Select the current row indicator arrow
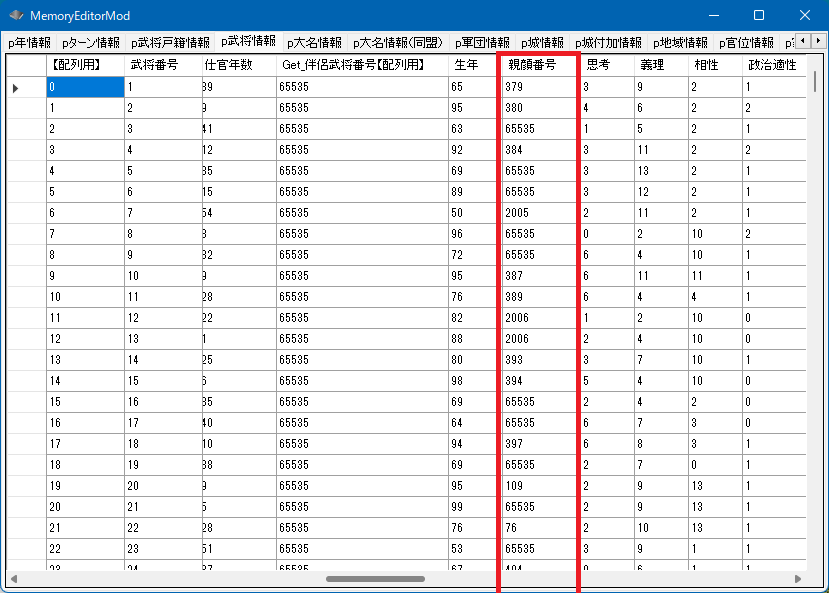The image size is (829, 593). (x=16, y=87)
